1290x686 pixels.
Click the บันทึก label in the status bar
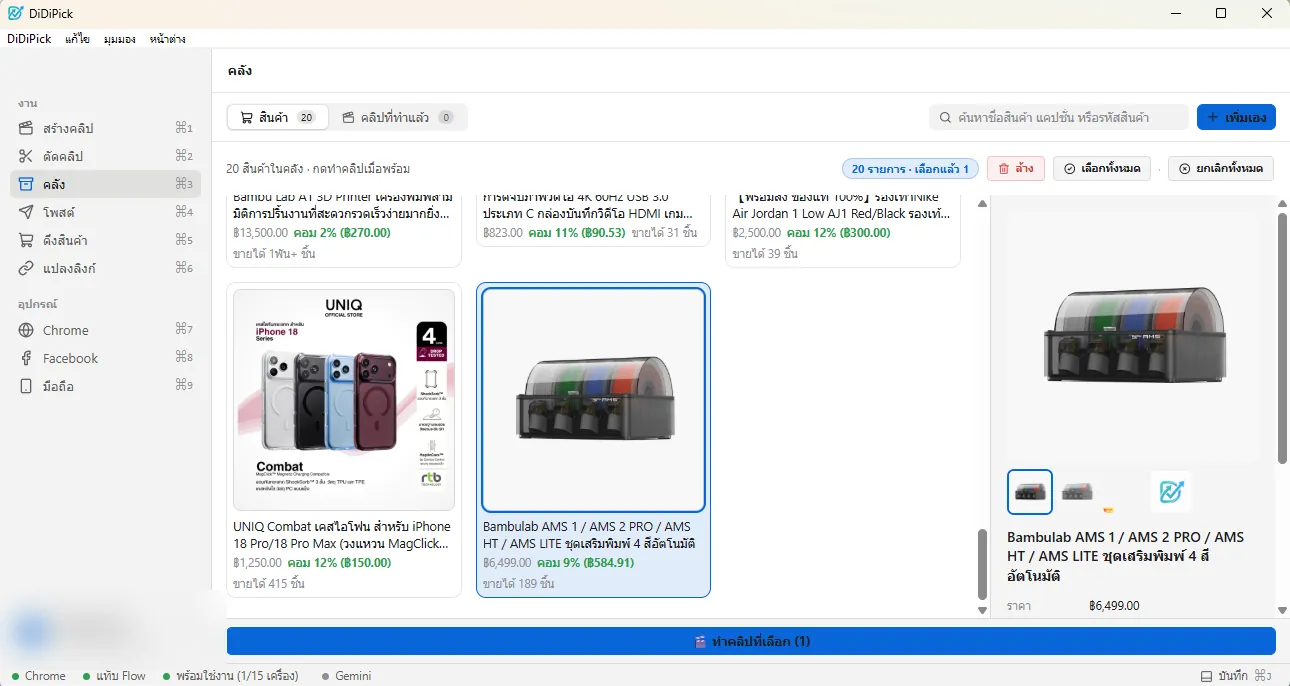click(x=1233, y=676)
